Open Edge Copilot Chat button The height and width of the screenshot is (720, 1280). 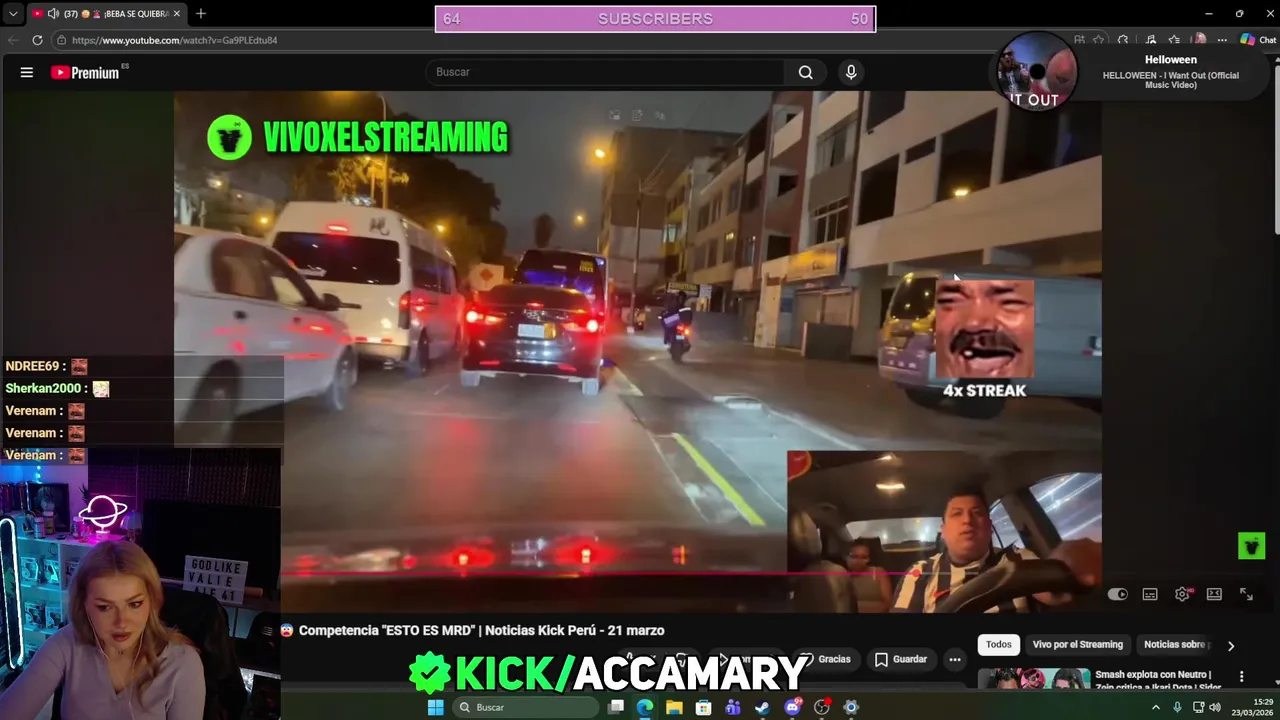click(1258, 40)
